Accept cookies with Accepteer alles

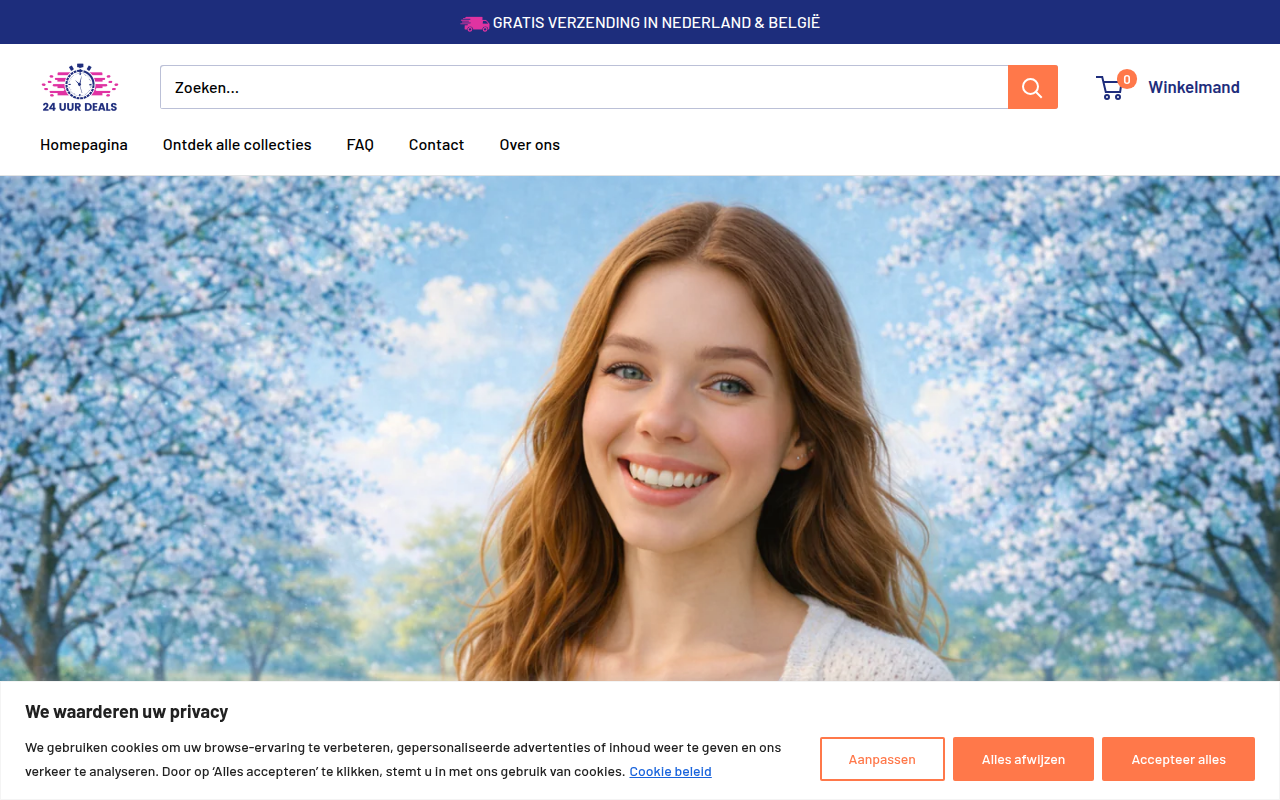1178,759
